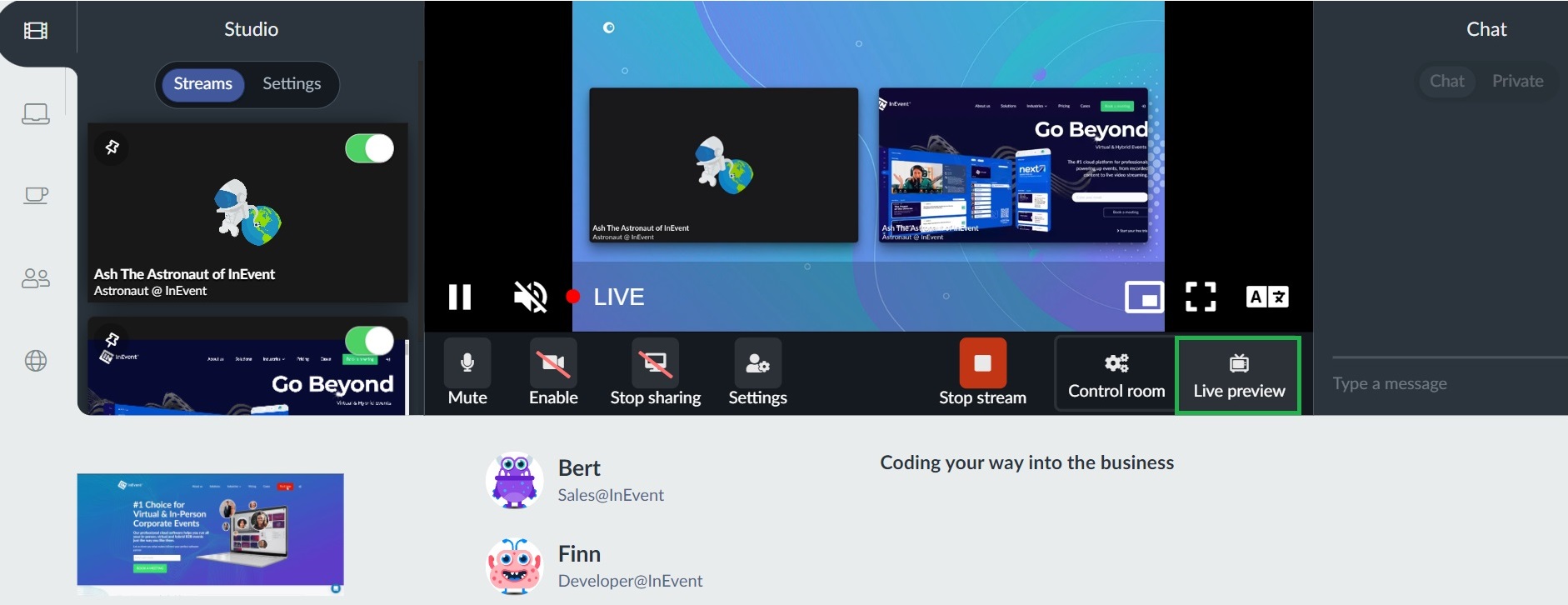
Task: Stop sharing the screen
Action: click(656, 373)
